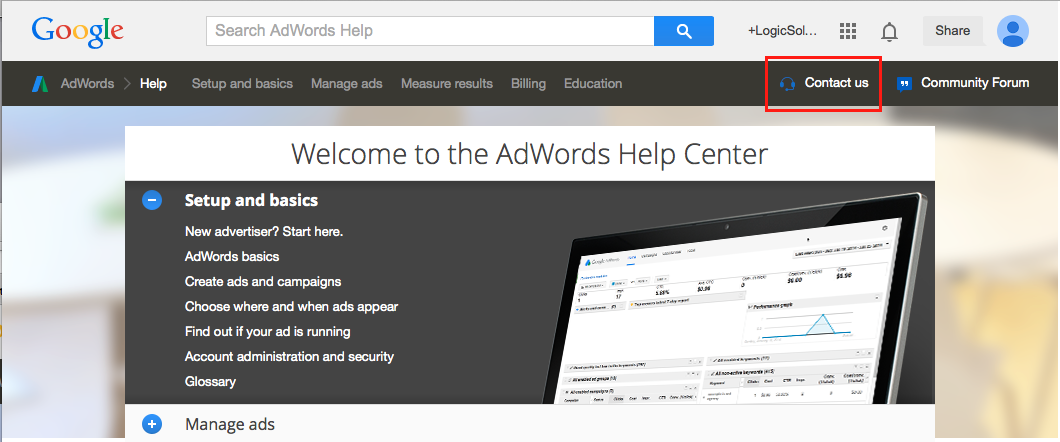Open the Glossary link
This screenshot has height=442, width=1060.
click(210, 381)
